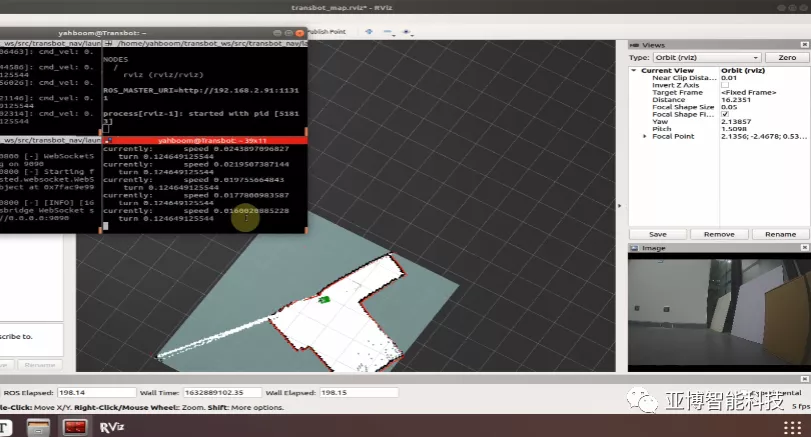Click the blue add-tool plus icon in toolbar
Screen dimensions: 811x437
tap(369, 32)
